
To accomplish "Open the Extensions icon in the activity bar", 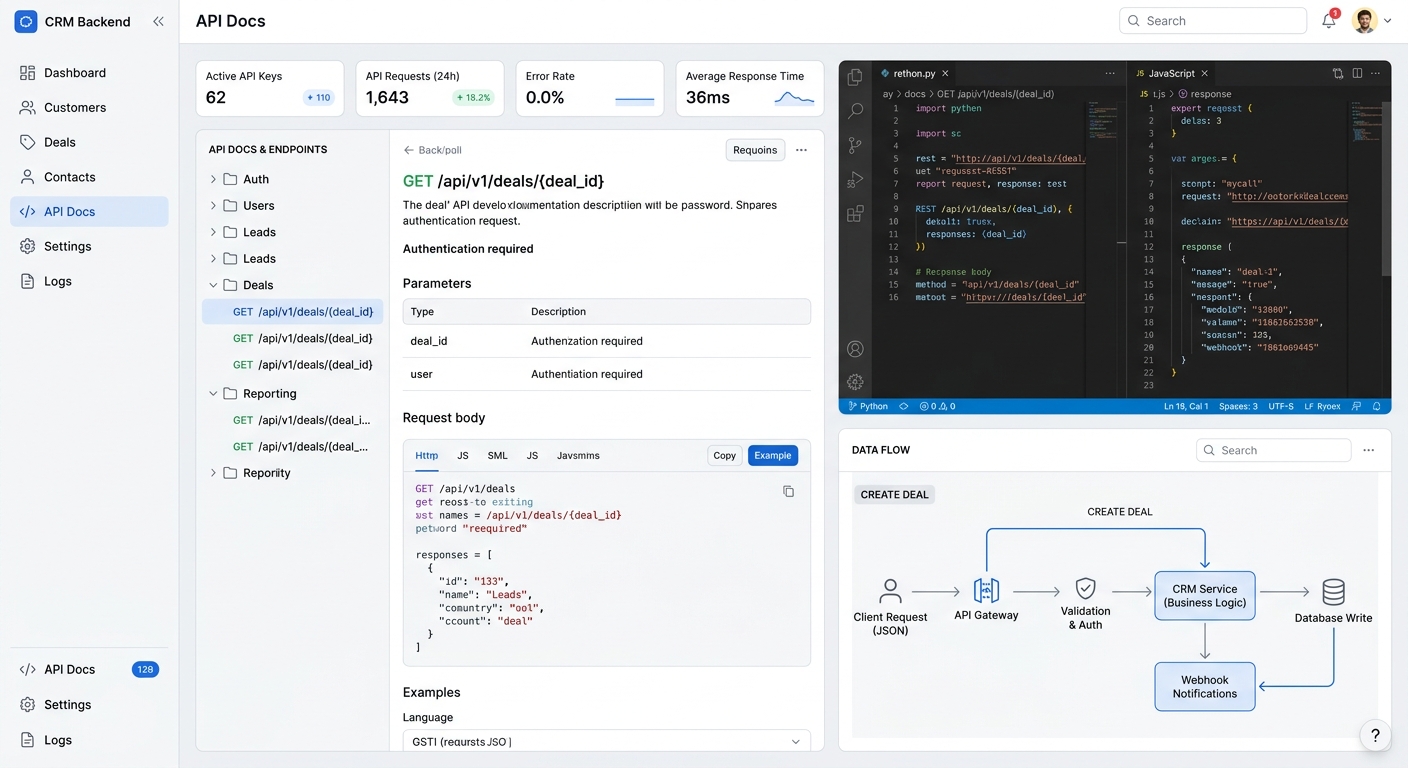I will click(x=855, y=213).
